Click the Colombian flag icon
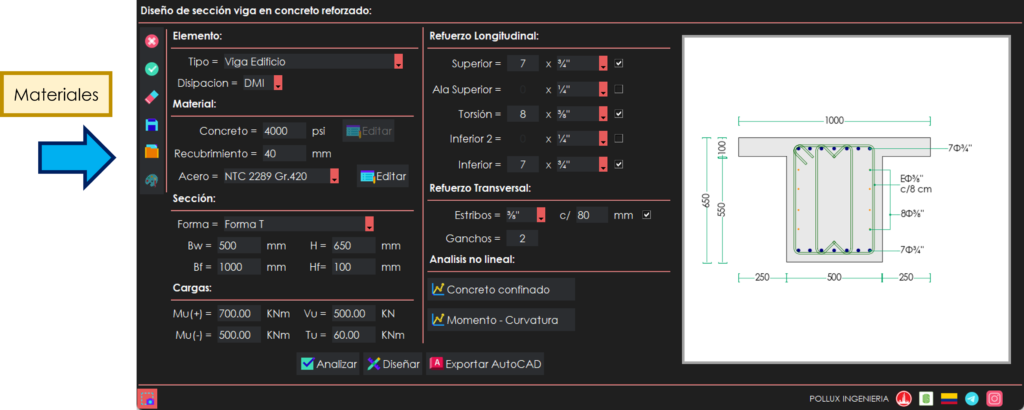 click(948, 398)
